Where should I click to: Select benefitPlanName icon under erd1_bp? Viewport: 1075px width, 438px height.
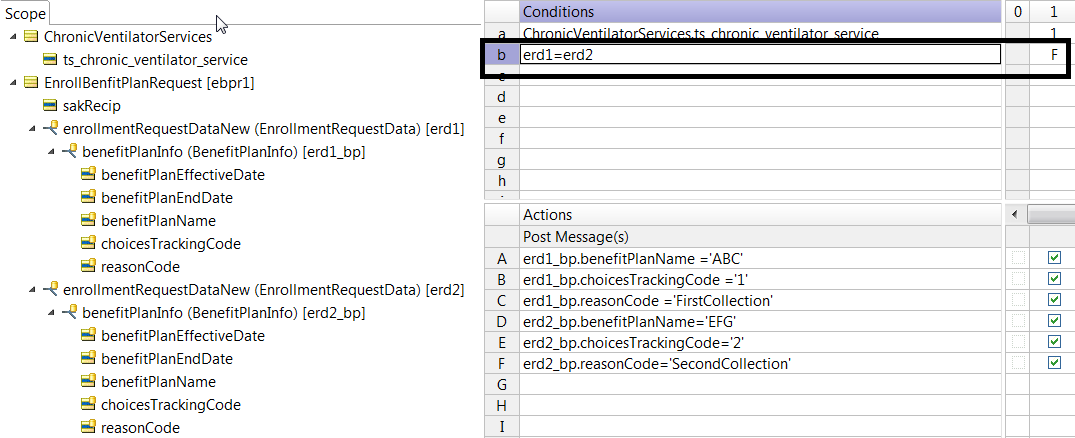pyautogui.click(x=88, y=221)
